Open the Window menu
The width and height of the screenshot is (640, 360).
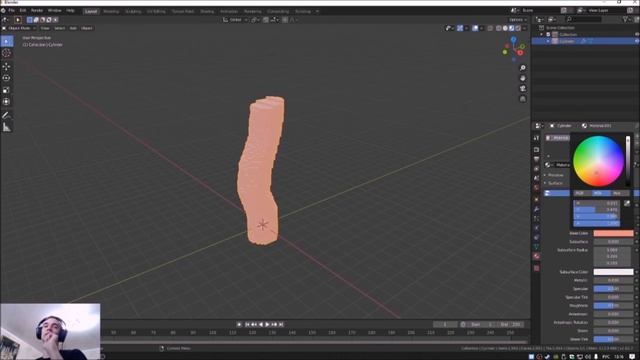click(x=54, y=11)
